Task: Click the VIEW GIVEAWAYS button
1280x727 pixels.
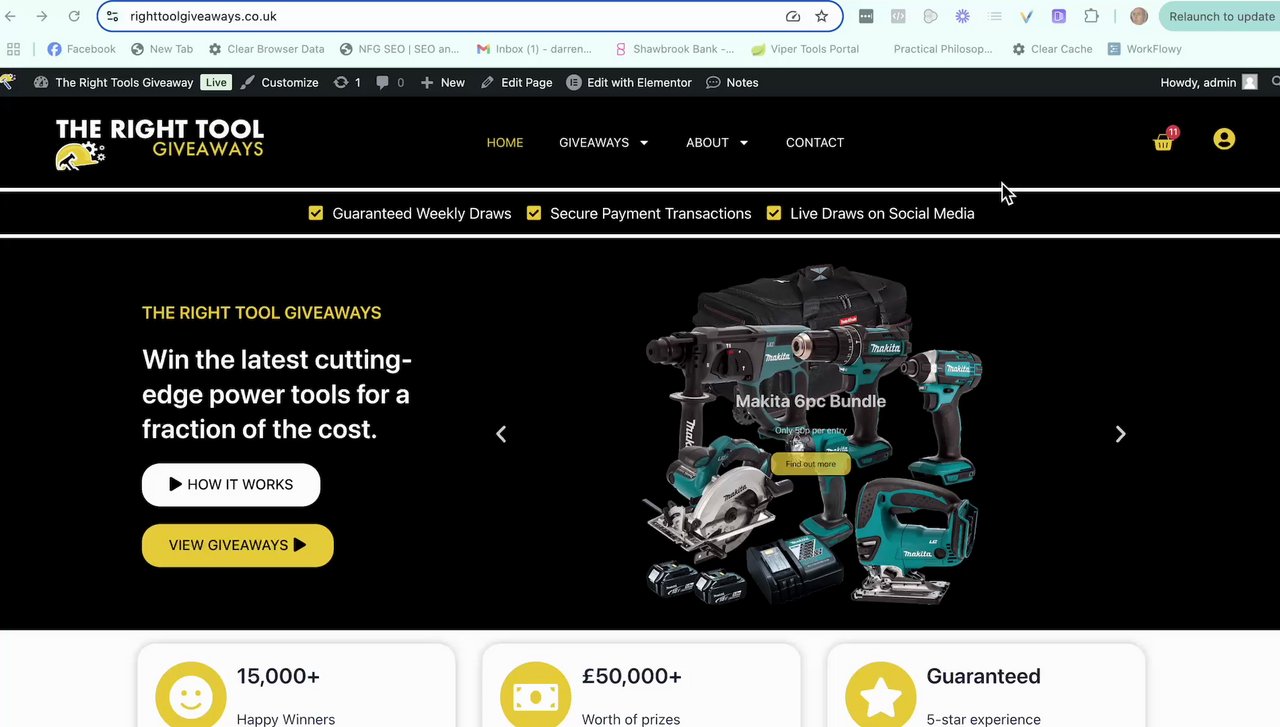Action: [238, 545]
